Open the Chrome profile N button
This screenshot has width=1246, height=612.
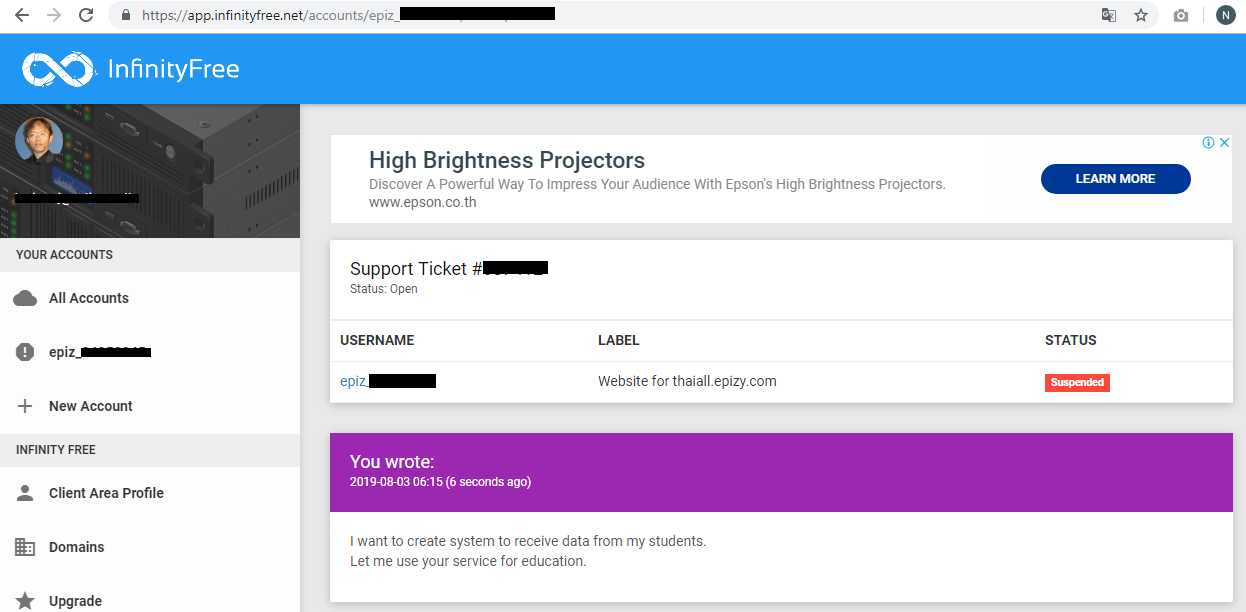point(1225,15)
